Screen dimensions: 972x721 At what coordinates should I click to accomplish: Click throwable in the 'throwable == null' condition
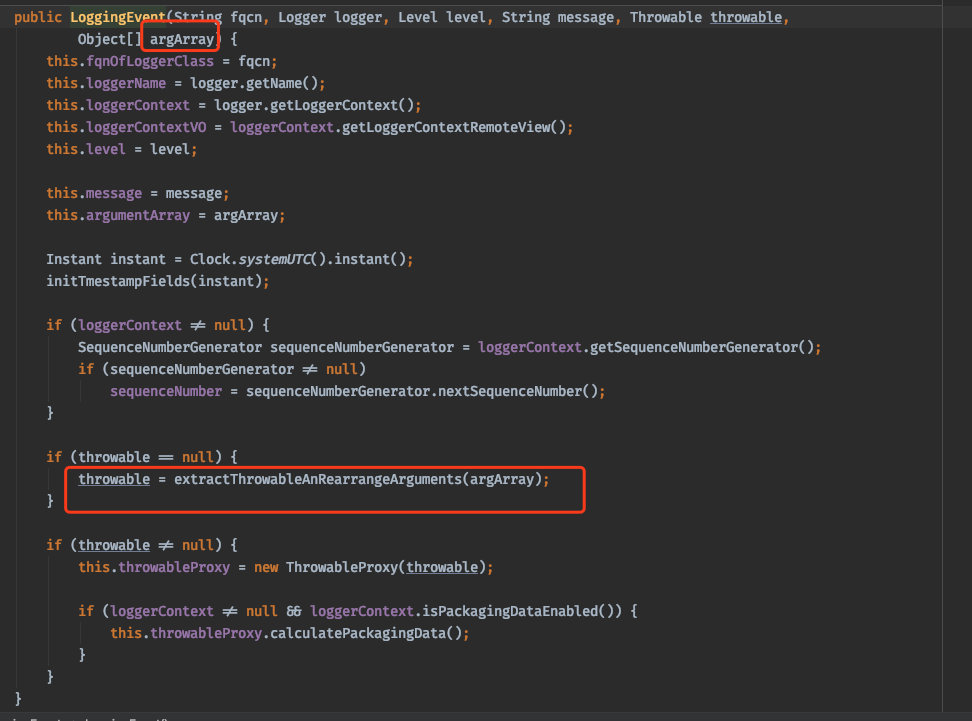(114, 458)
